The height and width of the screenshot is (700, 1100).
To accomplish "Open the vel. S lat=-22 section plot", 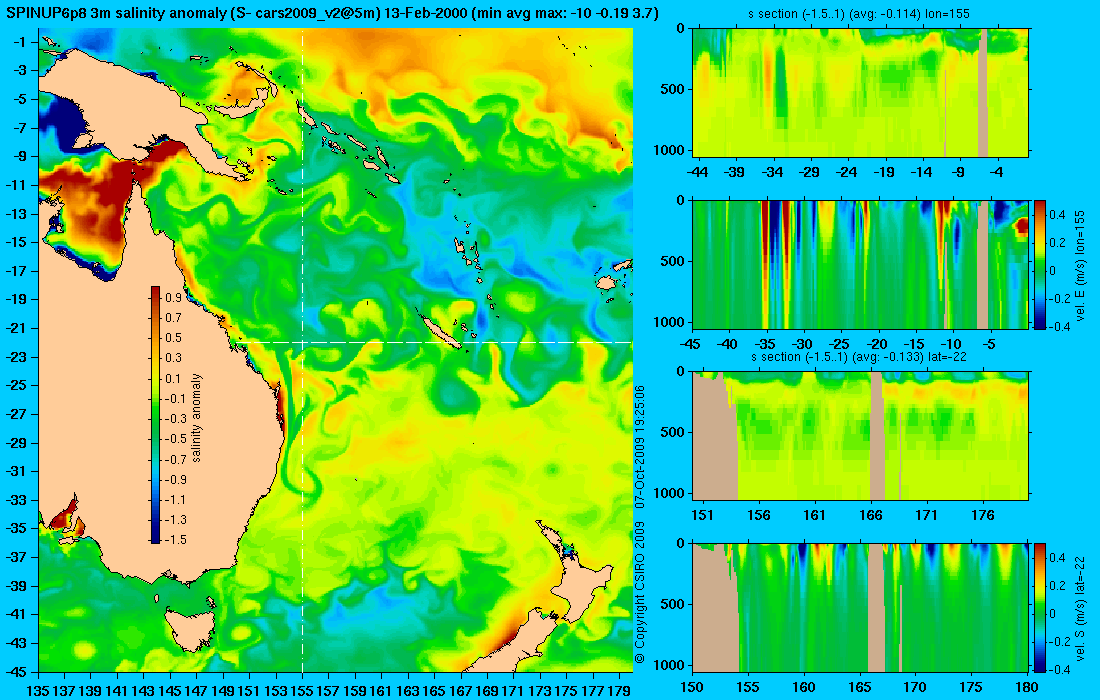I will (860, 607).
